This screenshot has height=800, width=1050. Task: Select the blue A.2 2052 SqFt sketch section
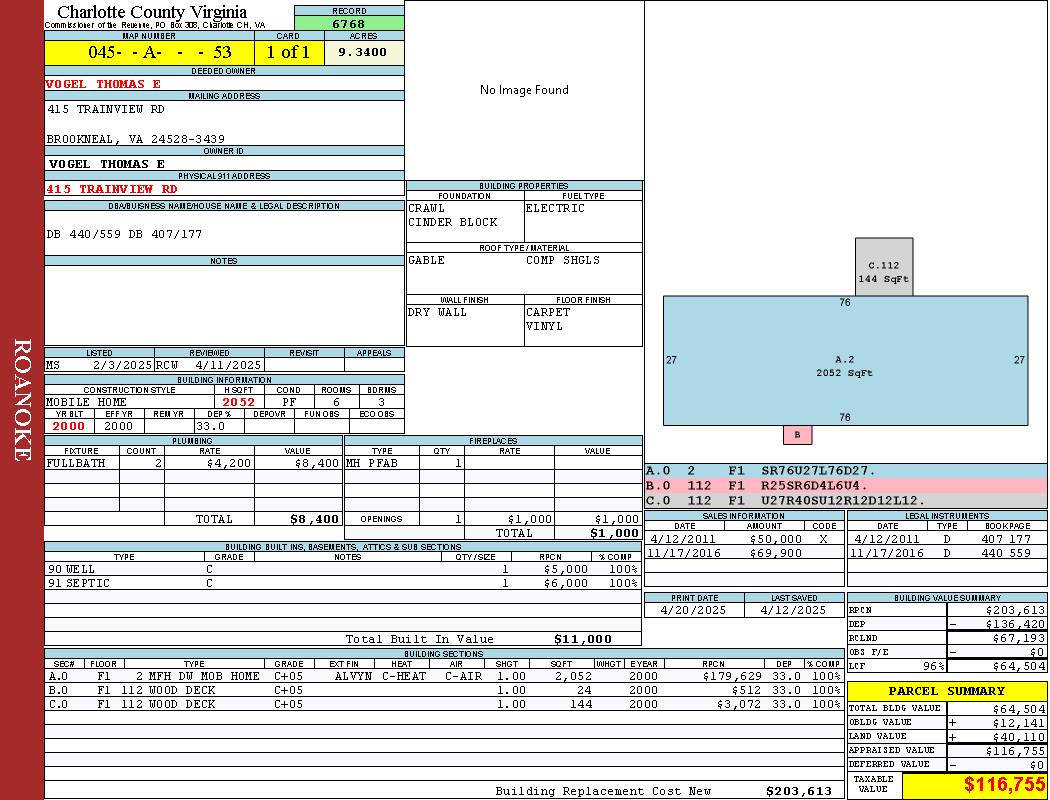[845, 366]
